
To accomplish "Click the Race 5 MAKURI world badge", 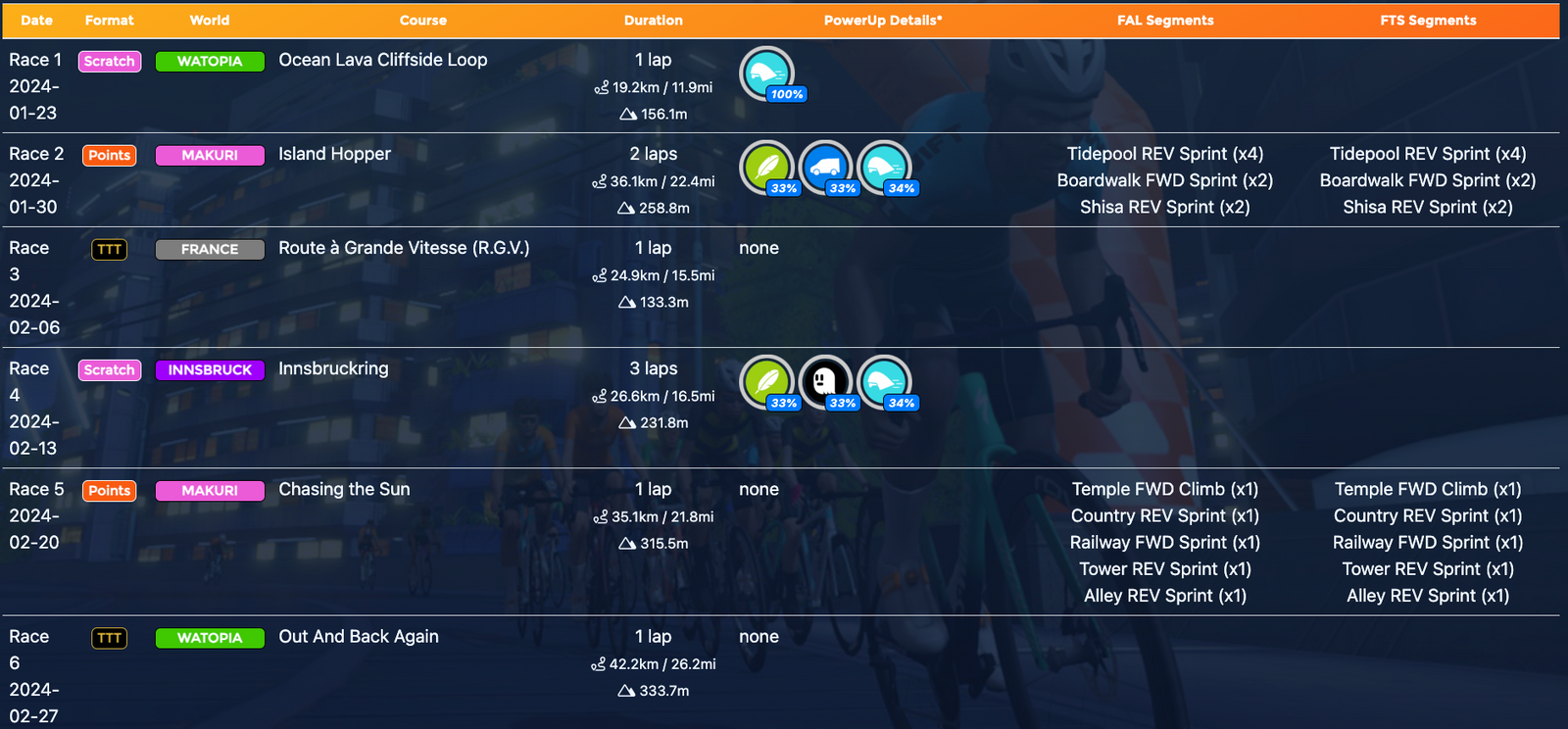I will pyautogui.click(x=210, y=490).
